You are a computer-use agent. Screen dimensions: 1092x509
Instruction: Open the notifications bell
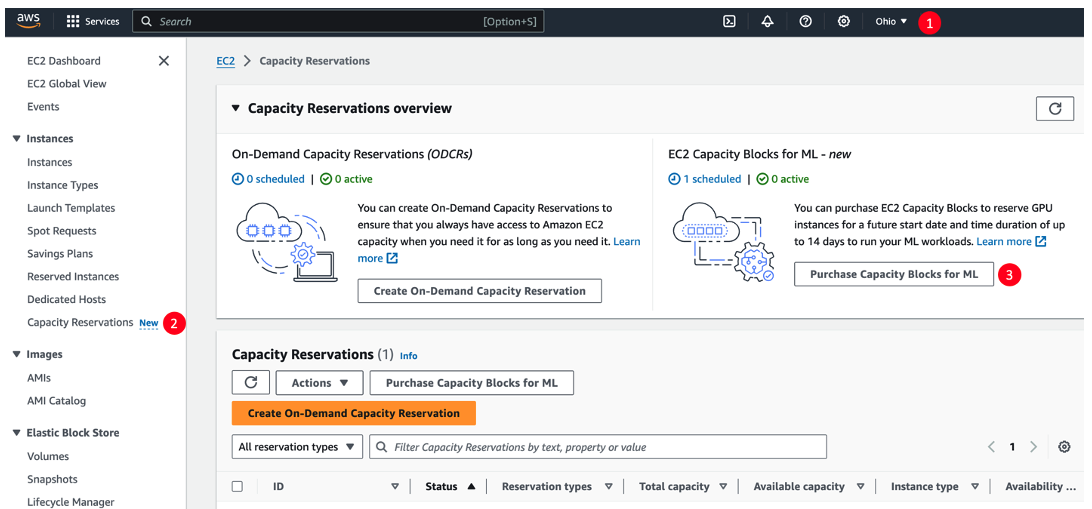point(767,22)
